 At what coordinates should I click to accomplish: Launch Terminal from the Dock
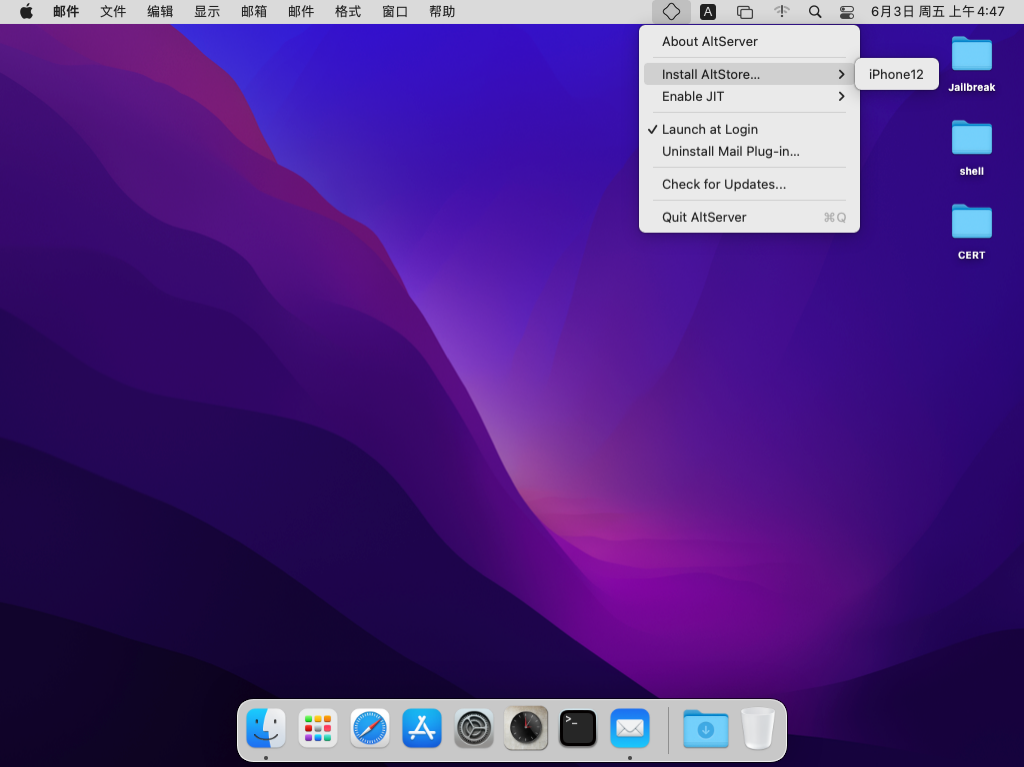578,728
